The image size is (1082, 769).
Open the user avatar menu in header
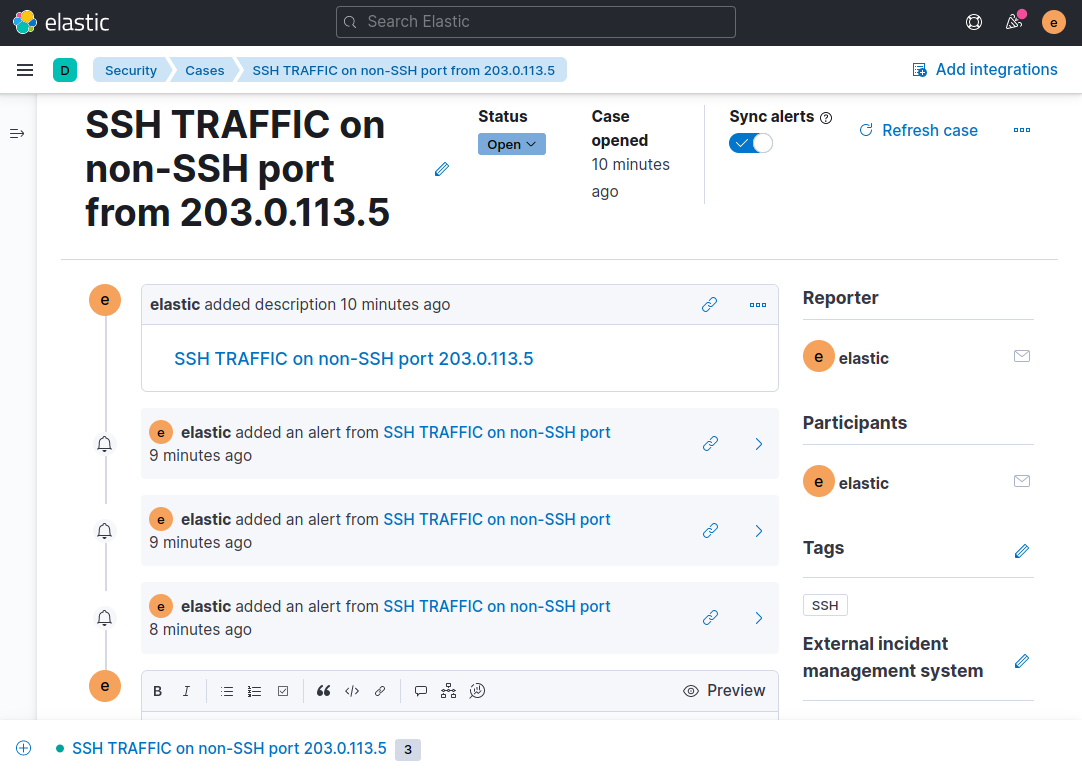click(x=1053, y=22)
